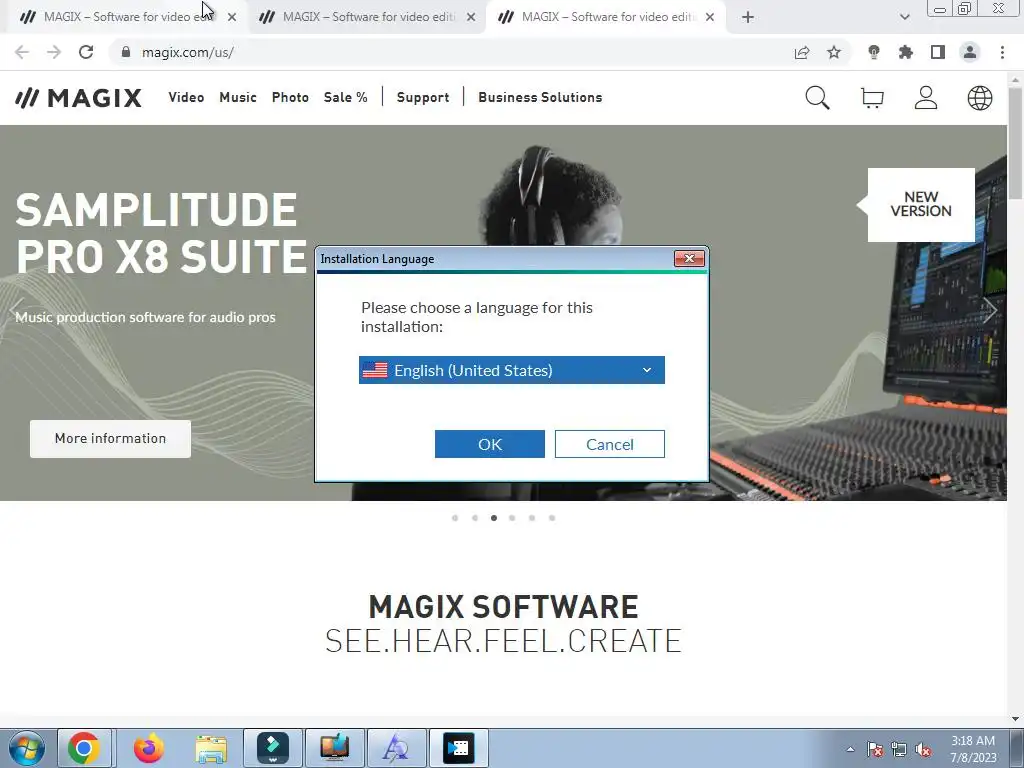Click the lightbulb extension icon

874,52
